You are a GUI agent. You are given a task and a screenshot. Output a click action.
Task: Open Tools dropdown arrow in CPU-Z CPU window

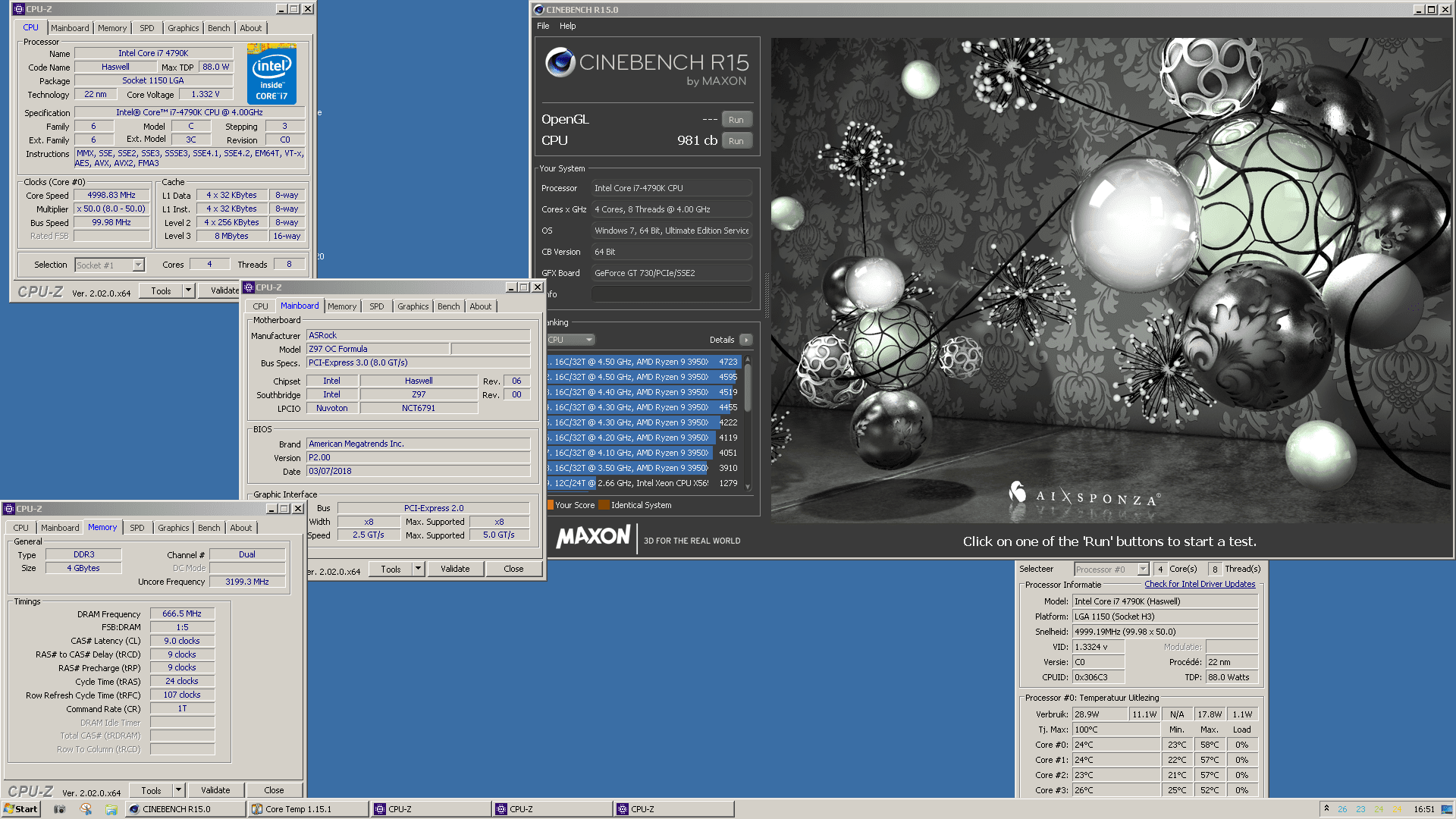click(x=188, y=290)
